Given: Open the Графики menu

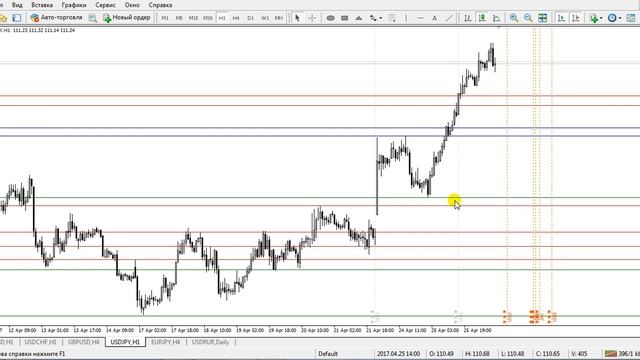Looking at the screenshot, I should [74, 5].
